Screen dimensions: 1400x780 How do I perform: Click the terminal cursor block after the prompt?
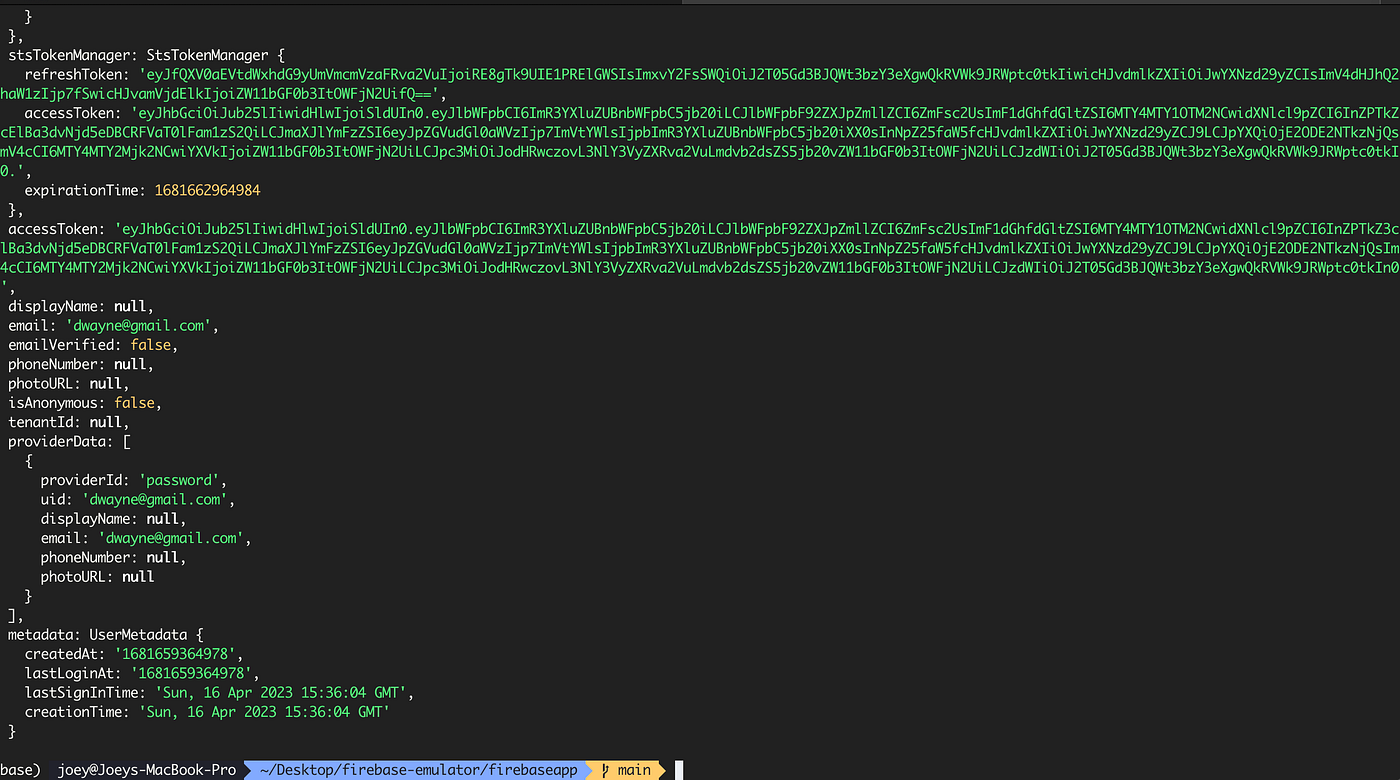[678, 770]
